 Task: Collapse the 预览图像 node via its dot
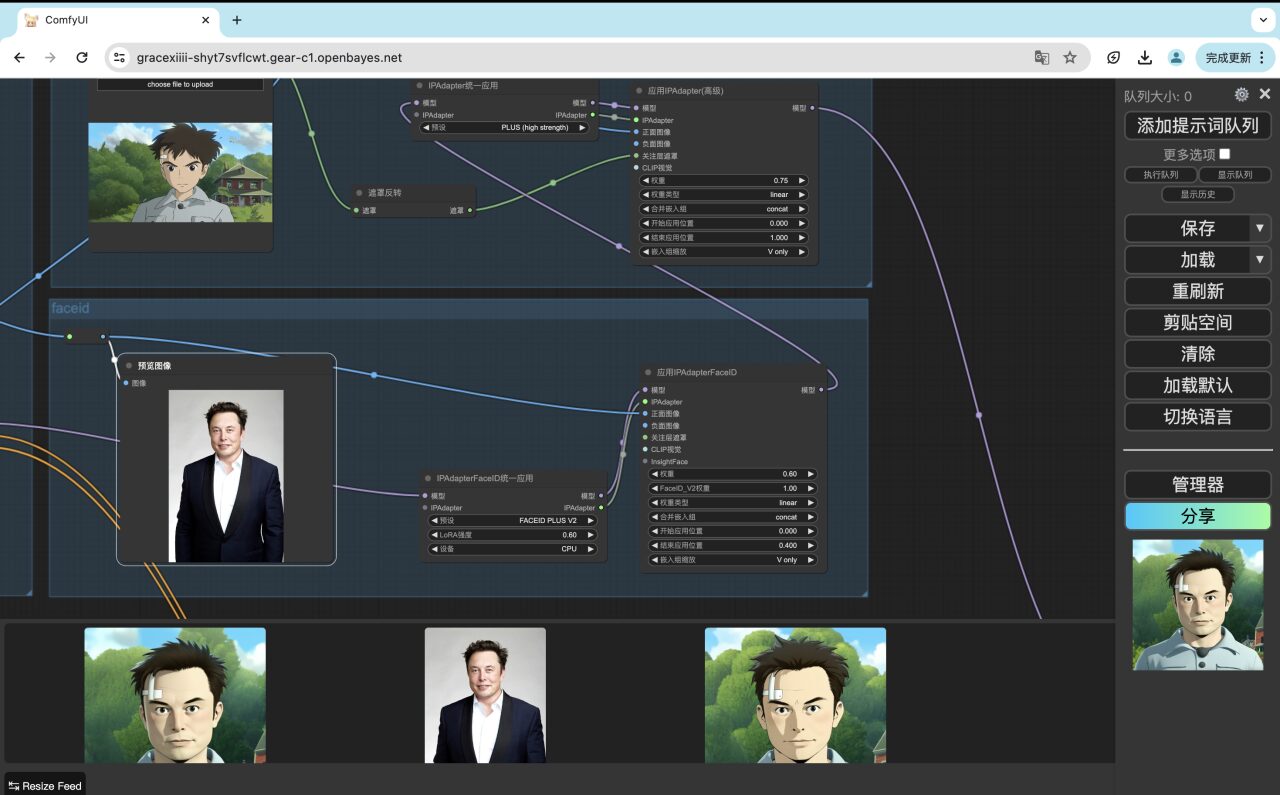click(x=130, y=366)
